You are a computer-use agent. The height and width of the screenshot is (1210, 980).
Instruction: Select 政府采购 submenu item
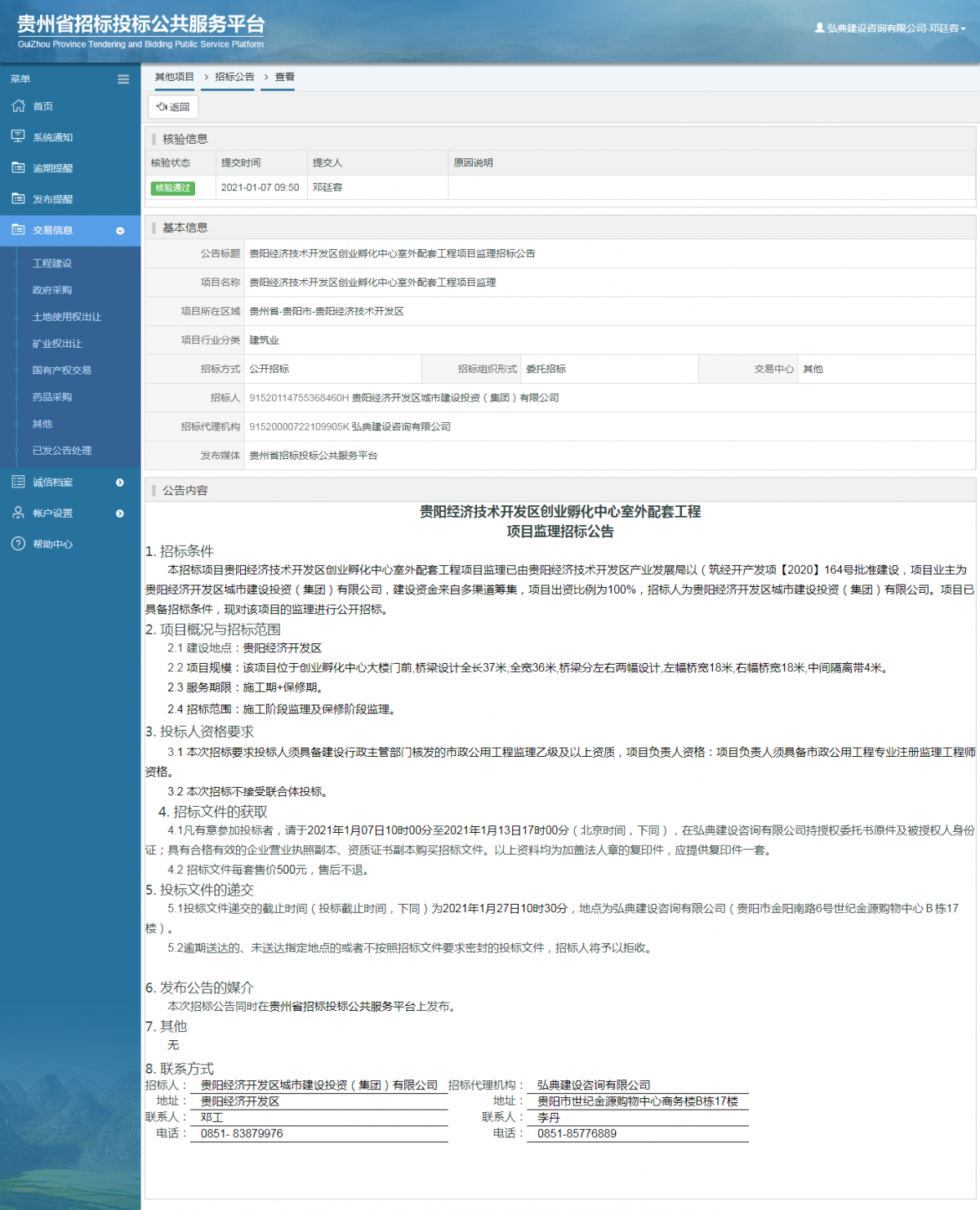(x=52, y=290)
